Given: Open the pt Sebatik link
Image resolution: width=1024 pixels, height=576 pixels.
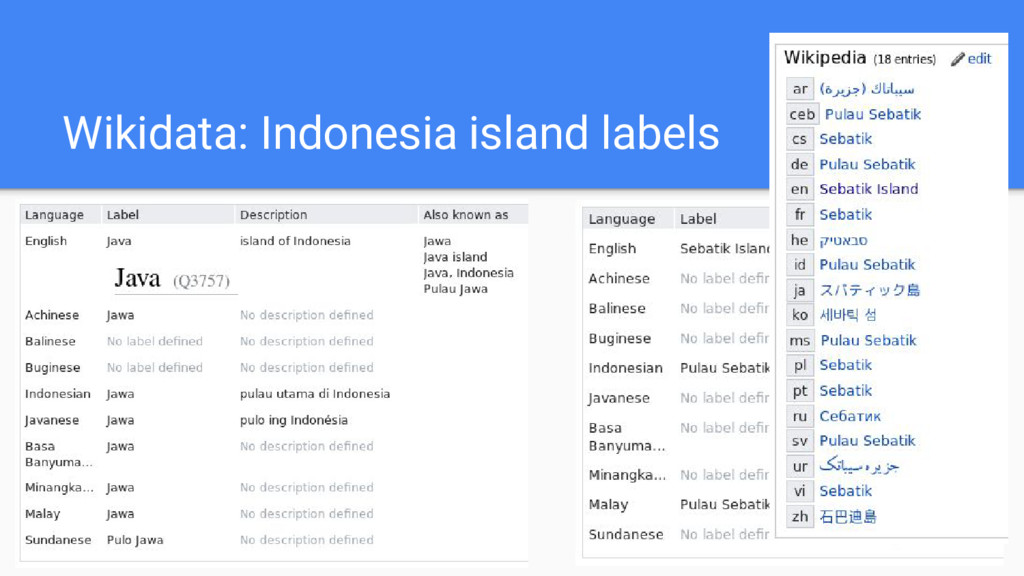Looking at the screenshot, I should 846,391.
